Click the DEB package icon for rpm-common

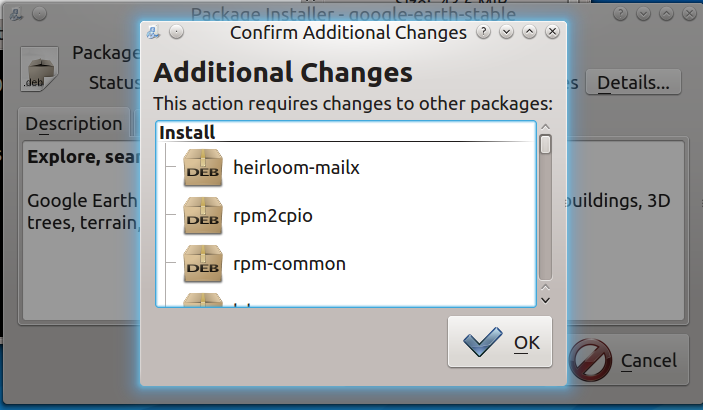[x=203, y=264]
